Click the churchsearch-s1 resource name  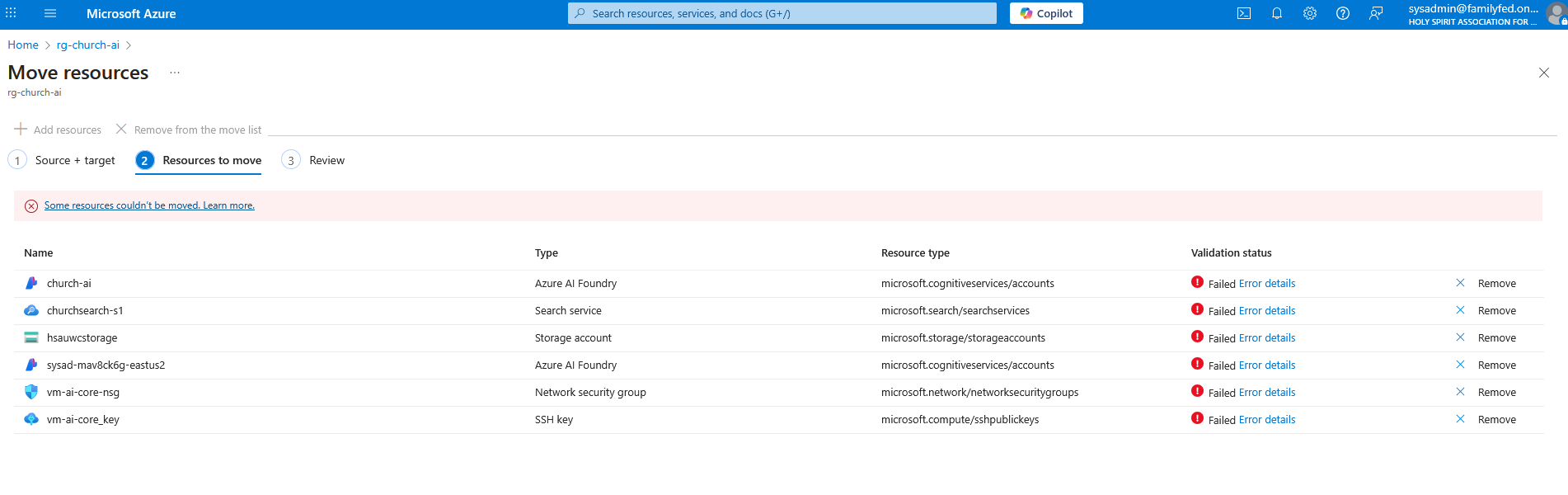coord(85,310)
